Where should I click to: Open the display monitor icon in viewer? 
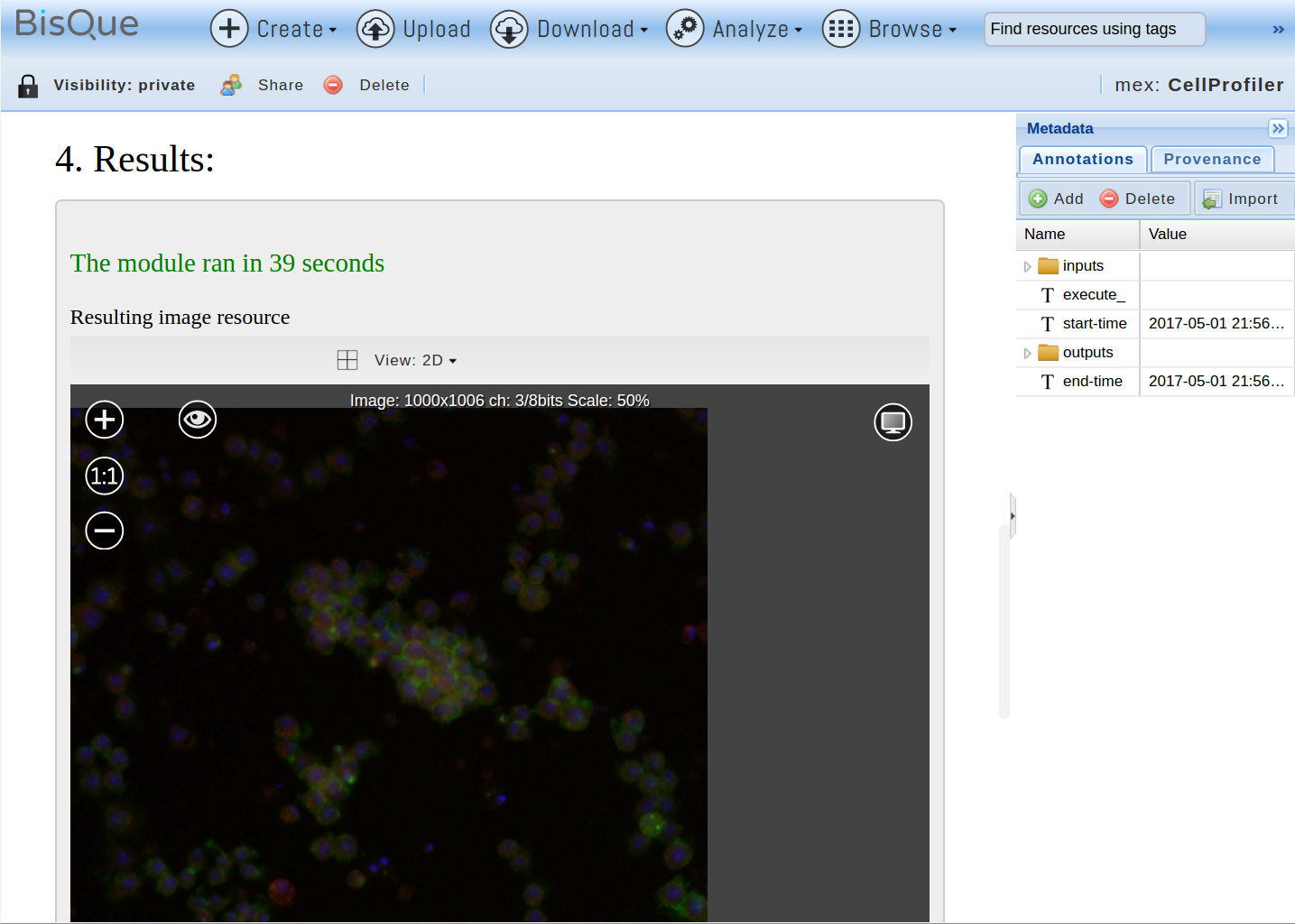coord(893,422)
